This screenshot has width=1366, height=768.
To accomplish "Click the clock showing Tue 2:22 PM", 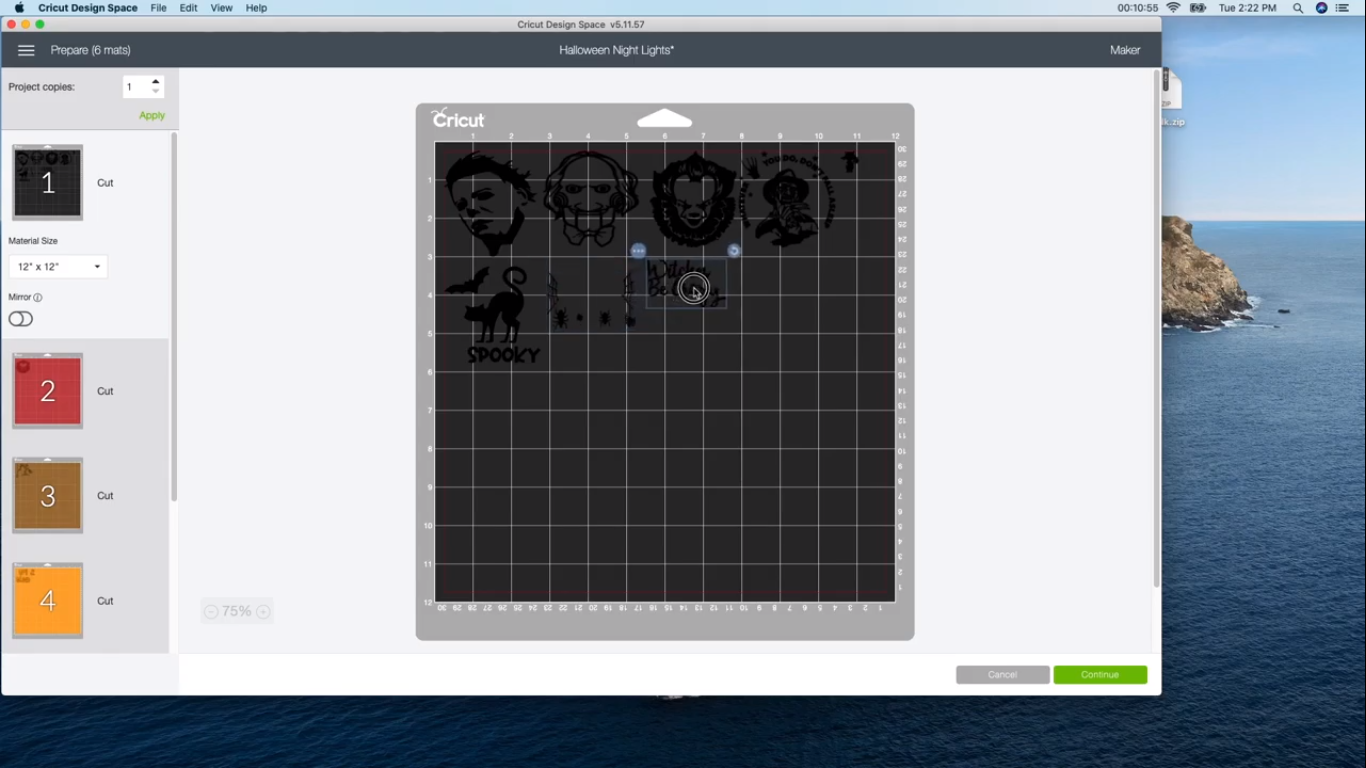I will click(1247, 8).
